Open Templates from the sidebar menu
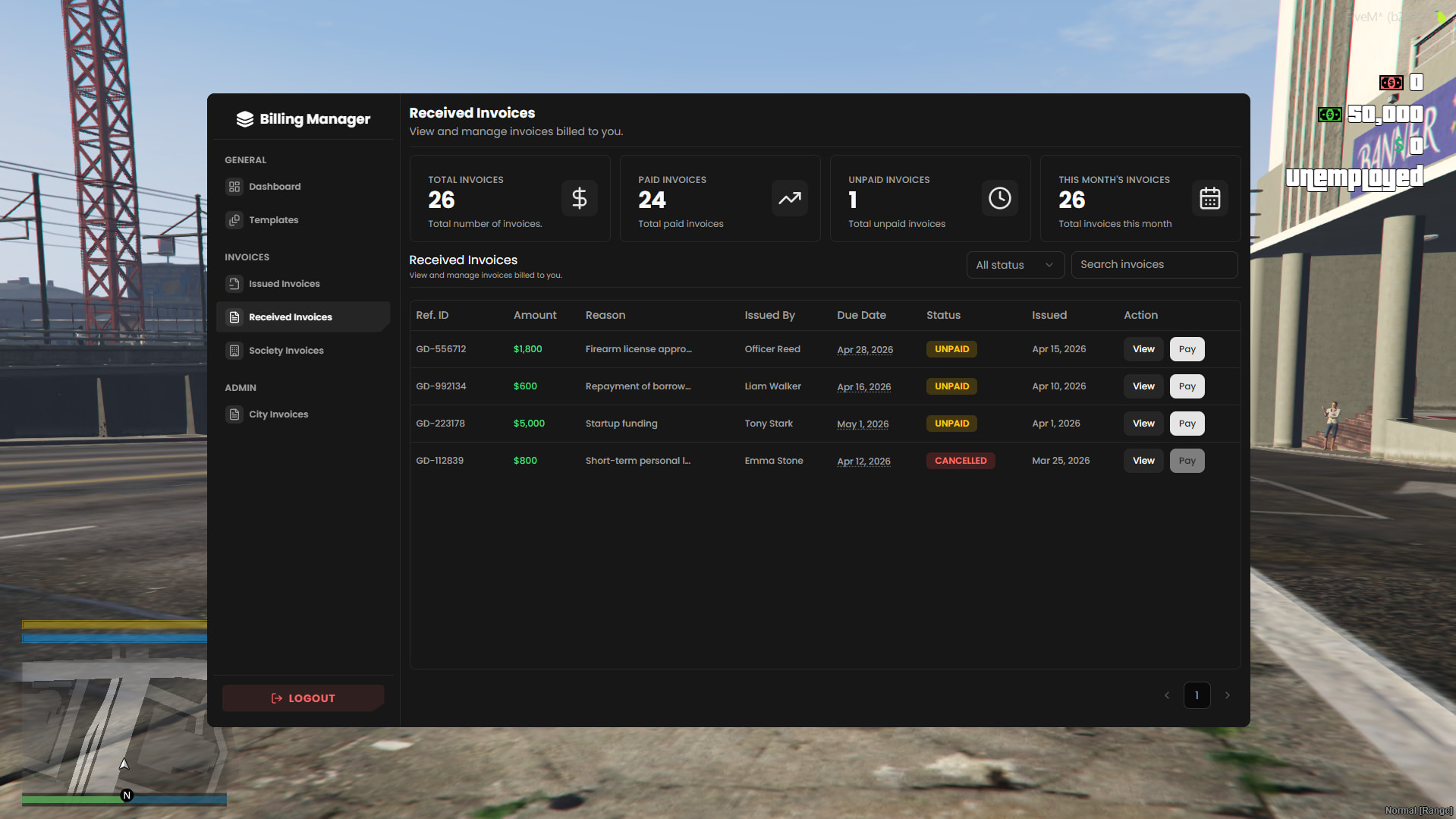The image size is (1456, 819). [303, 220]
